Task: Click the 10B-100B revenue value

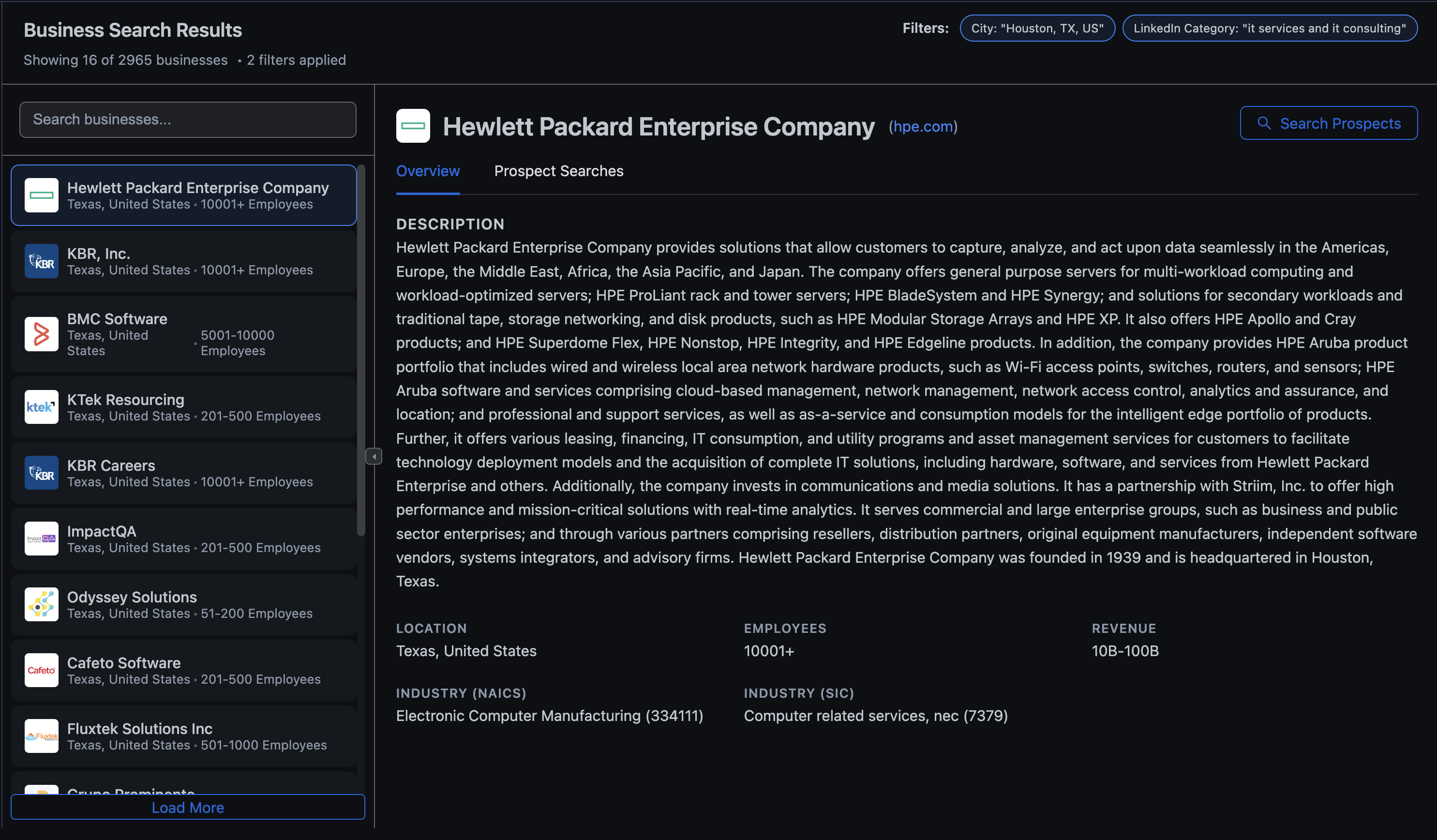Action: pyautogui.click(x=1125, y=651)
